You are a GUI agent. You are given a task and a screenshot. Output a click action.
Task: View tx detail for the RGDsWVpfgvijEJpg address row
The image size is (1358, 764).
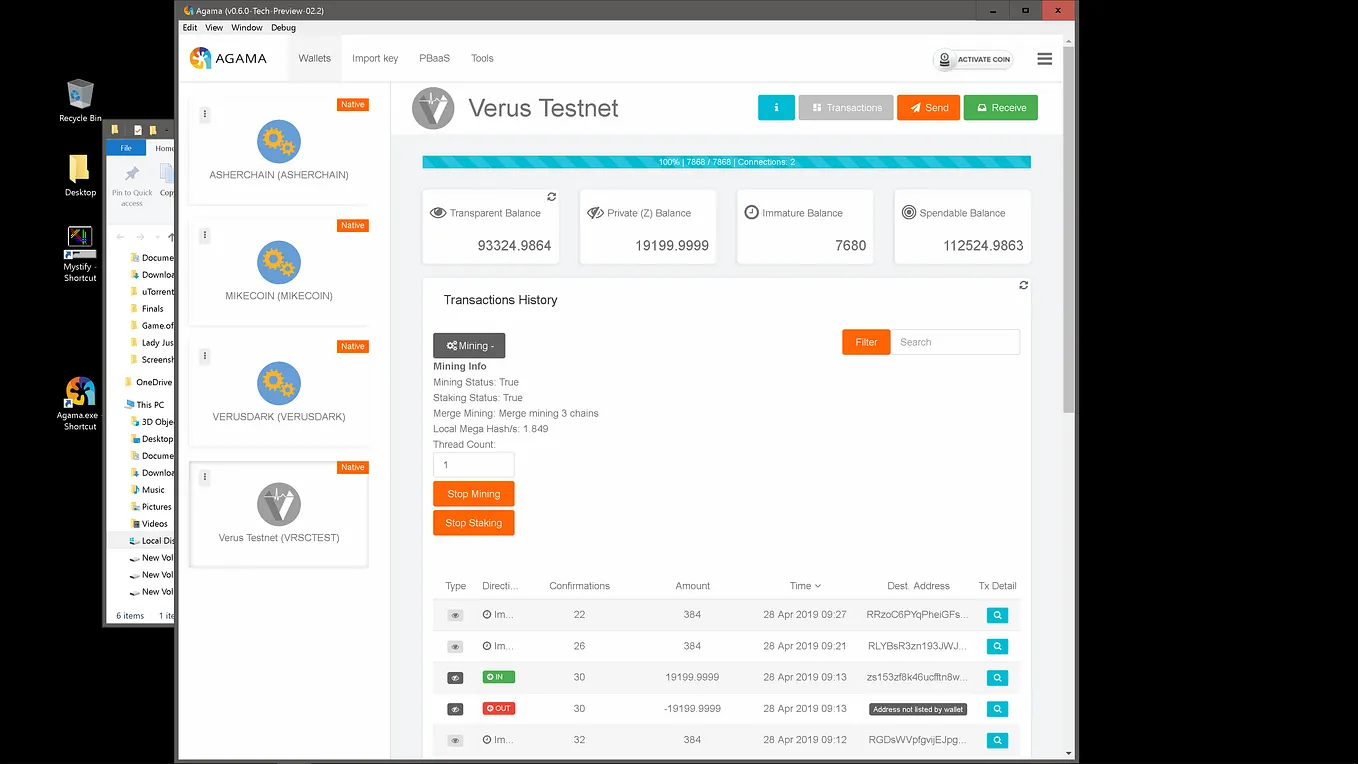(997, 740)
